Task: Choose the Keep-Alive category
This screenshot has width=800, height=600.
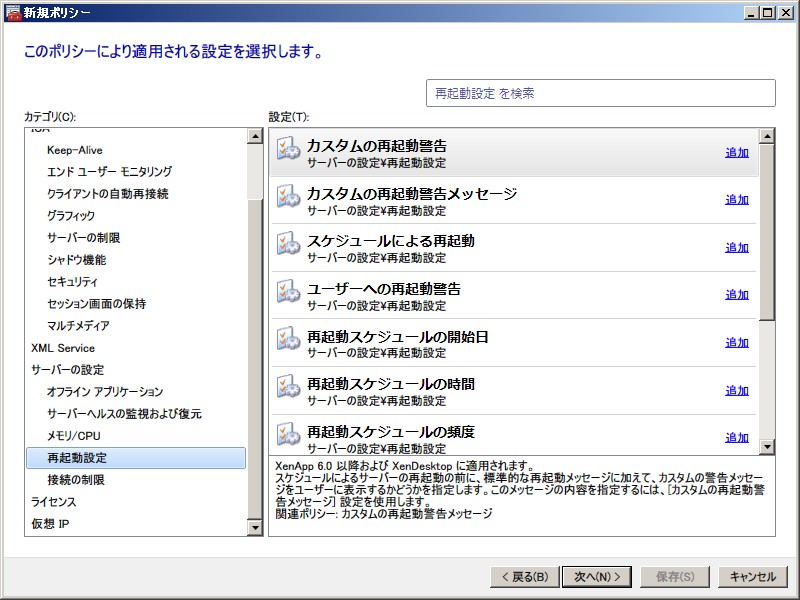Action: tap(74, 150)
